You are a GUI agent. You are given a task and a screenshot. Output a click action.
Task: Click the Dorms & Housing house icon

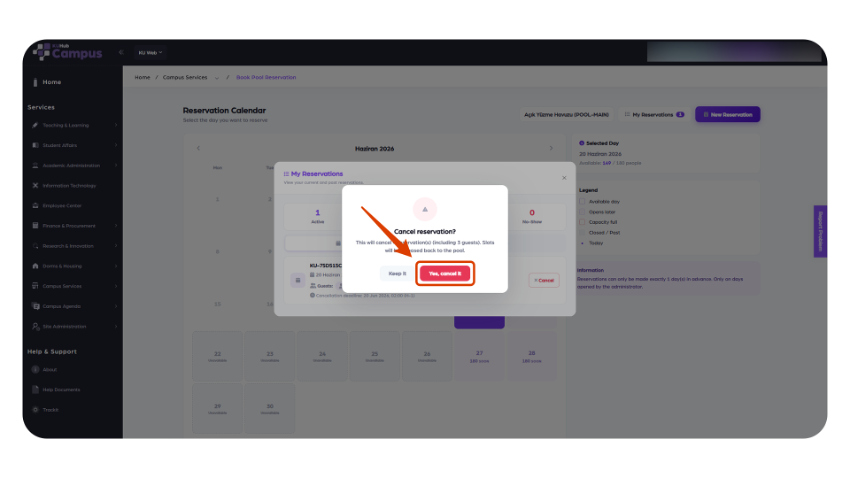(x=35, y=266)
